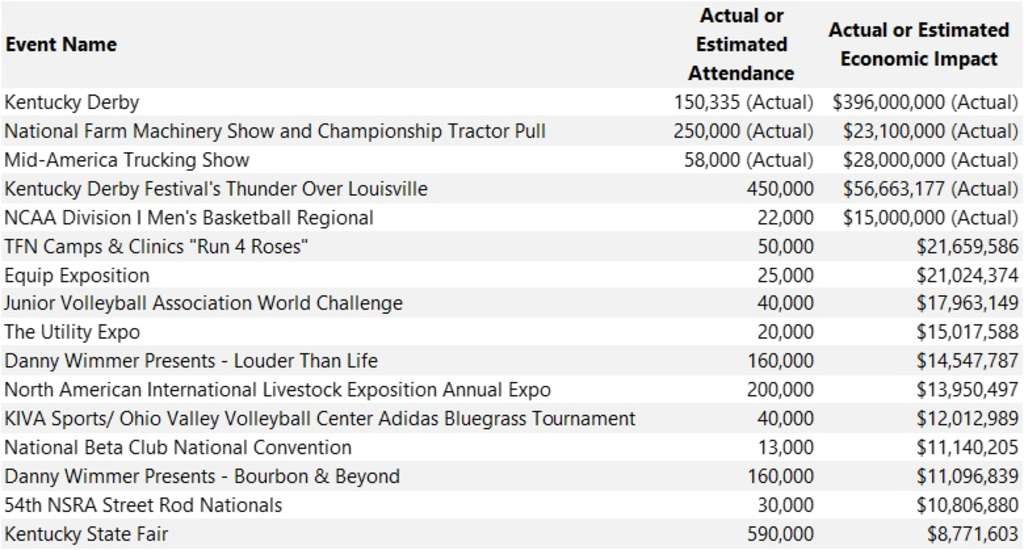Select the 250,000 (Actual) attendance cell
This screenshot has width=1024, height=550.
pyautogui.click(x=747, y=131)
